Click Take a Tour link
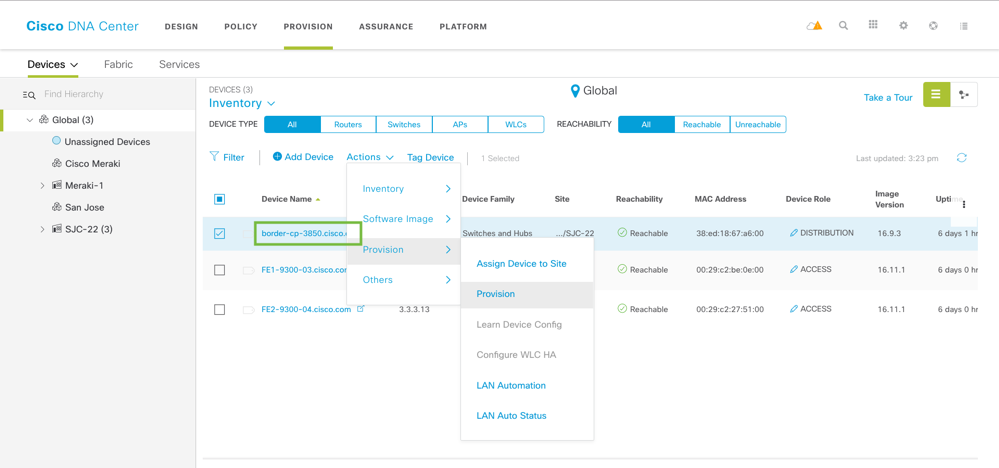The image size is (999, 468). (x=888, y=97)
